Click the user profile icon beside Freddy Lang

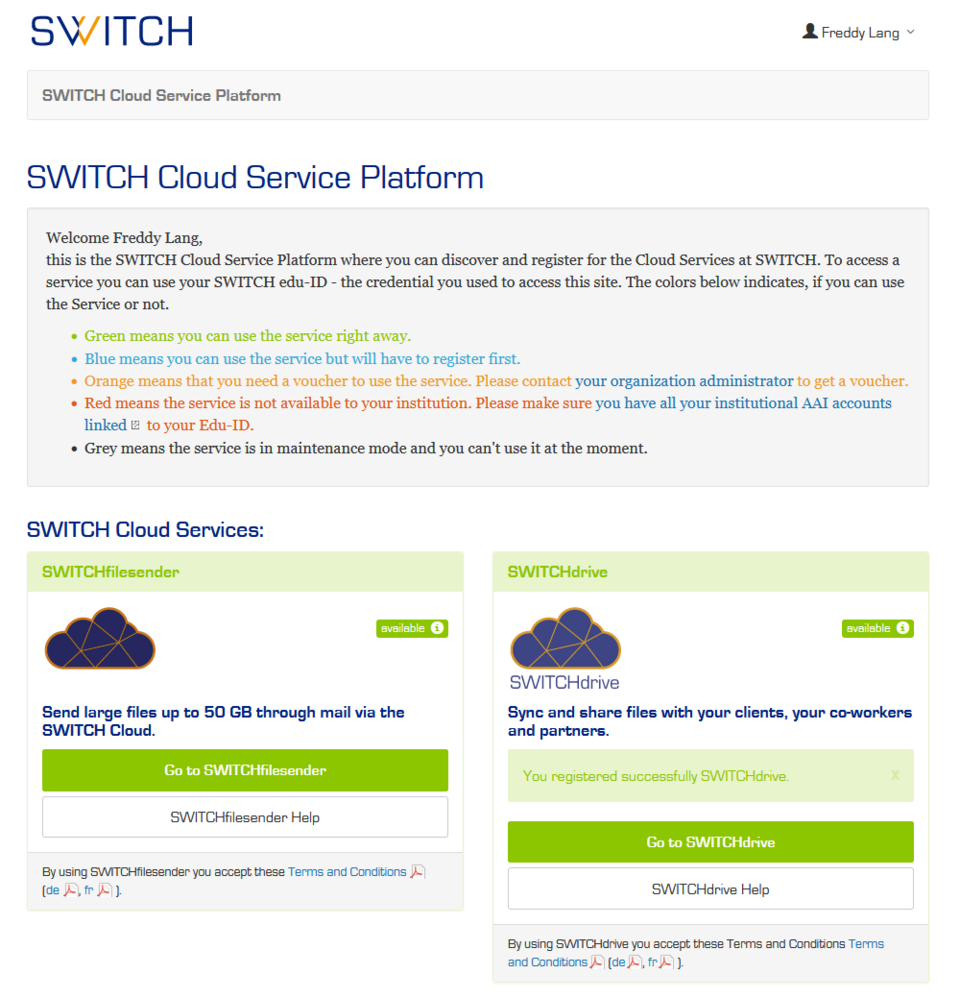[810, 31]
